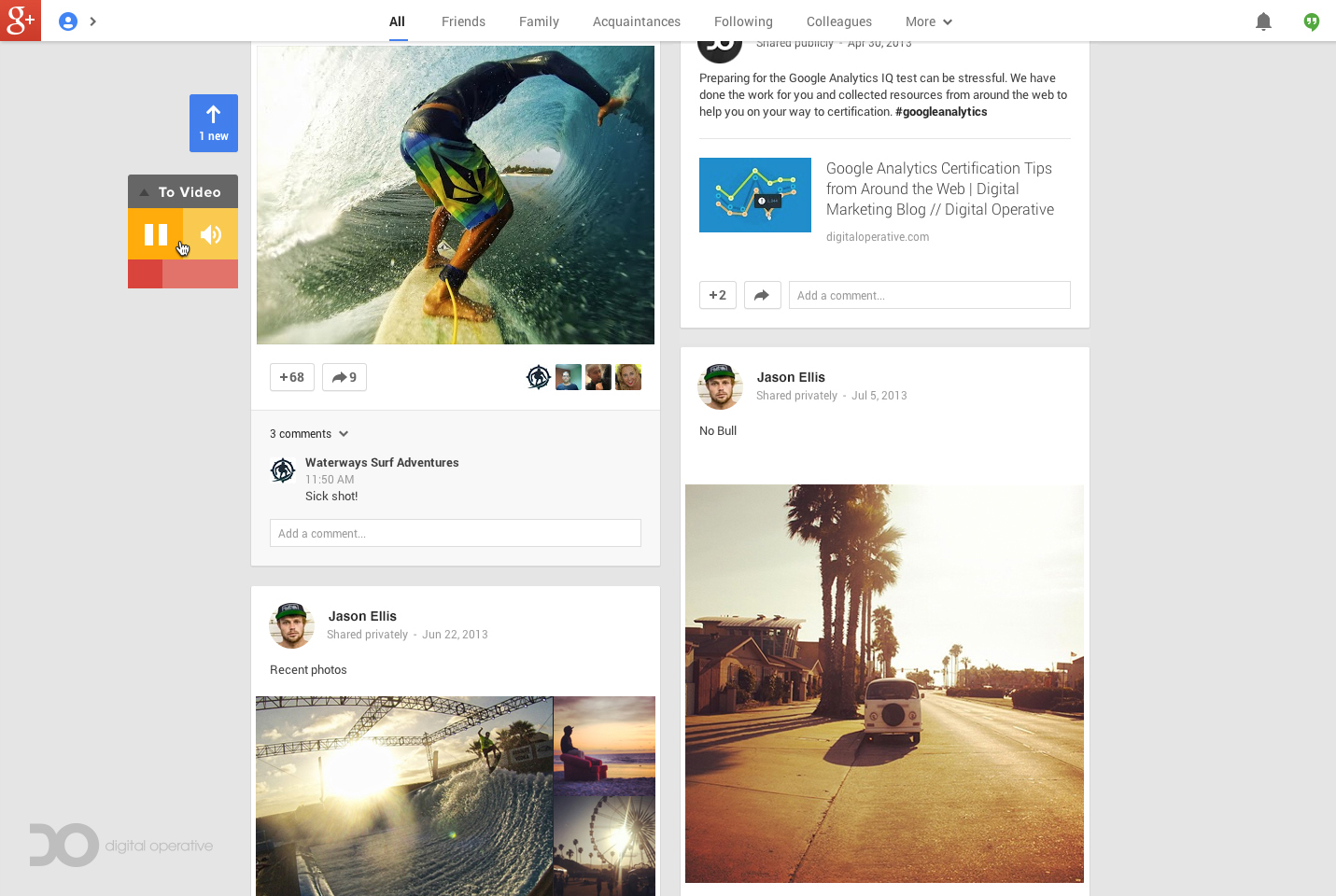Viewport: 1336px width, 896px height.
Task: Open the More circles dropdown
Action: coord(929,21)
